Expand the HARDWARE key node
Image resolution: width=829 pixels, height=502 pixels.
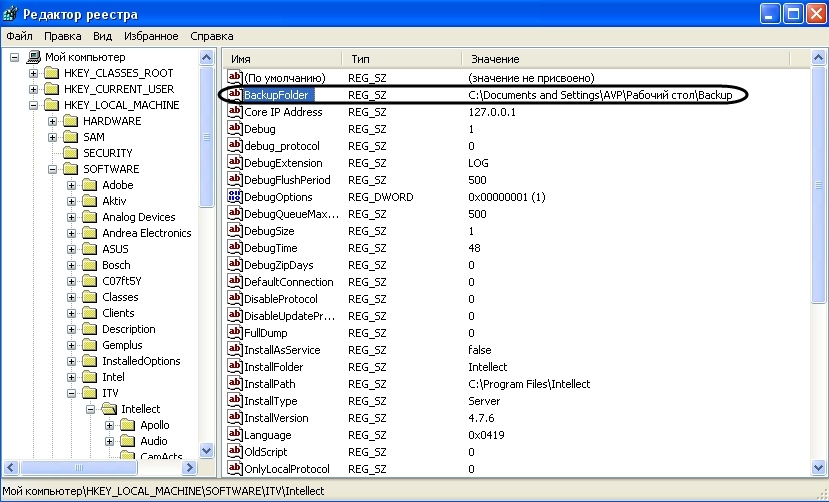[x=53, y=121]
